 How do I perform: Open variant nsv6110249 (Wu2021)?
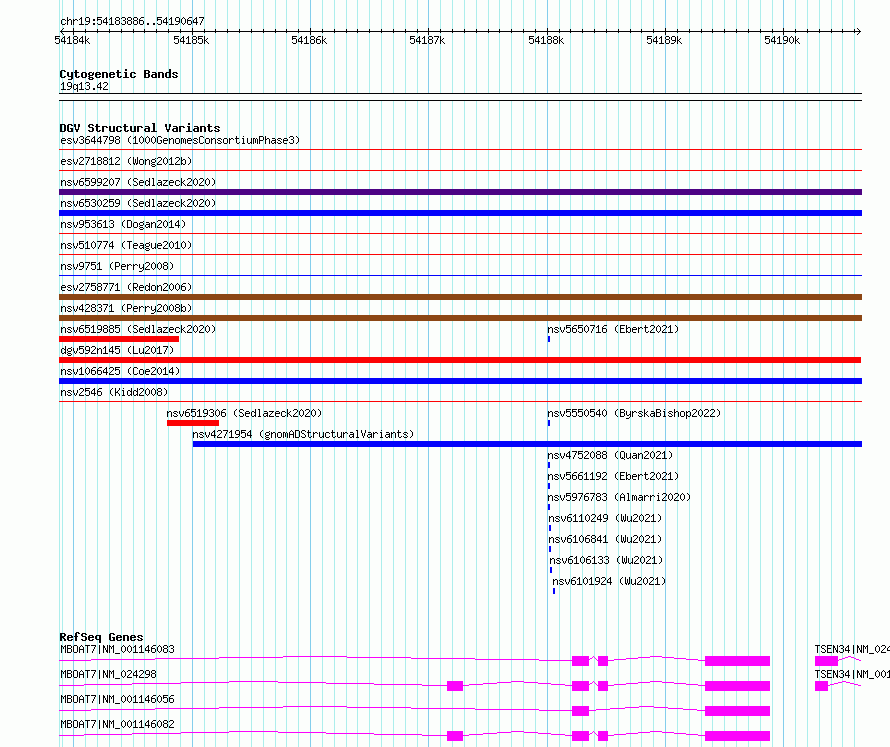[x=605, y=518]
